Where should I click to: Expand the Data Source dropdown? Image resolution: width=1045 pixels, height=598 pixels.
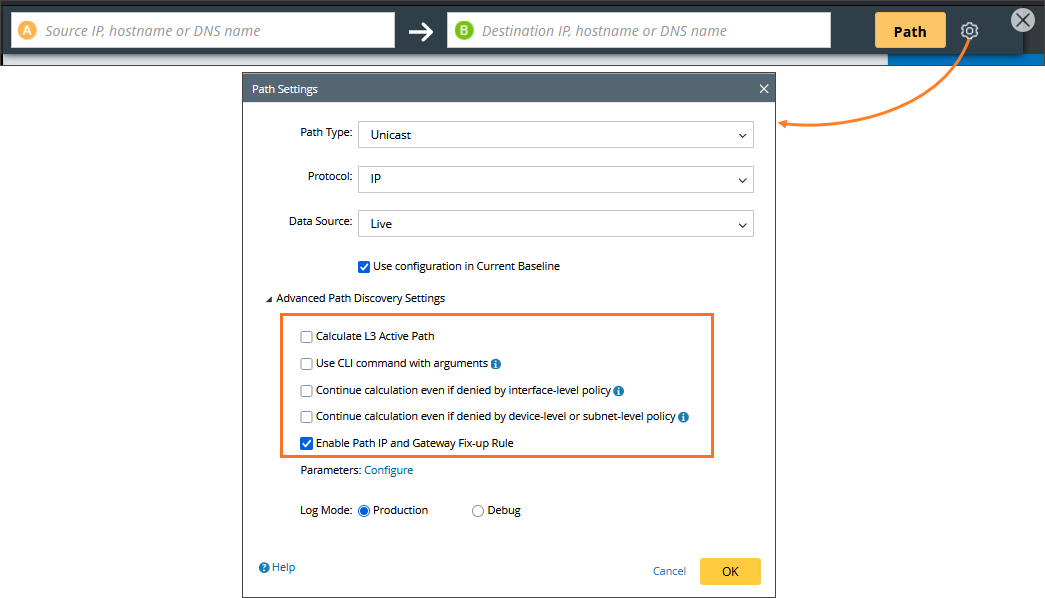point(555,224)
